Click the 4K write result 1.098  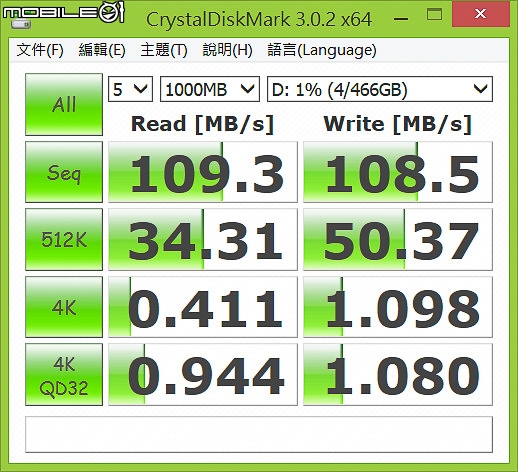click(398, 307)
